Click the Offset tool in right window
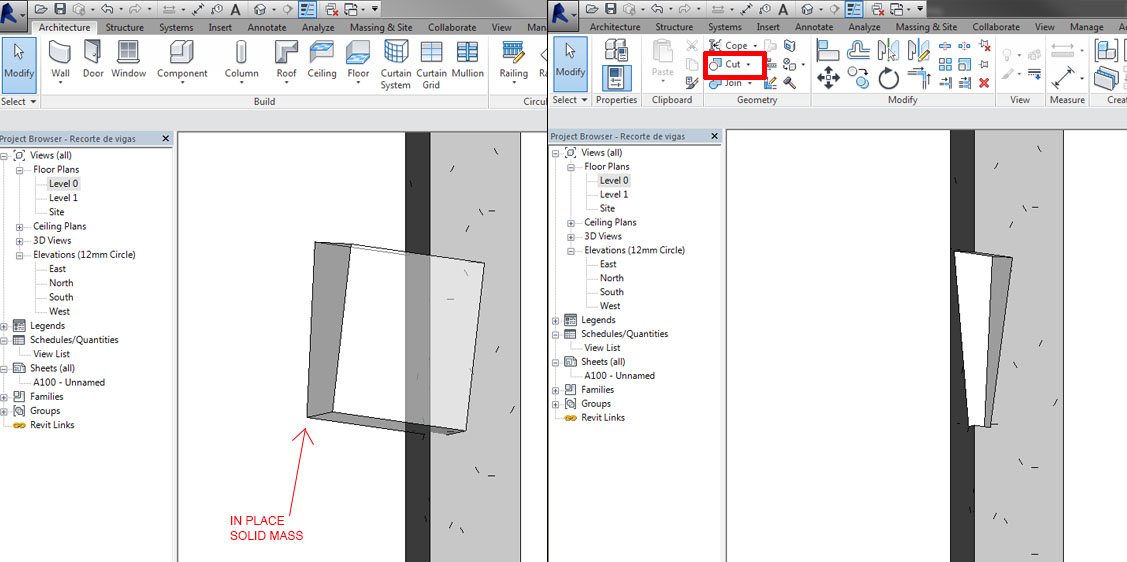This screenshot has width=1127, height=562. [859, 50]
